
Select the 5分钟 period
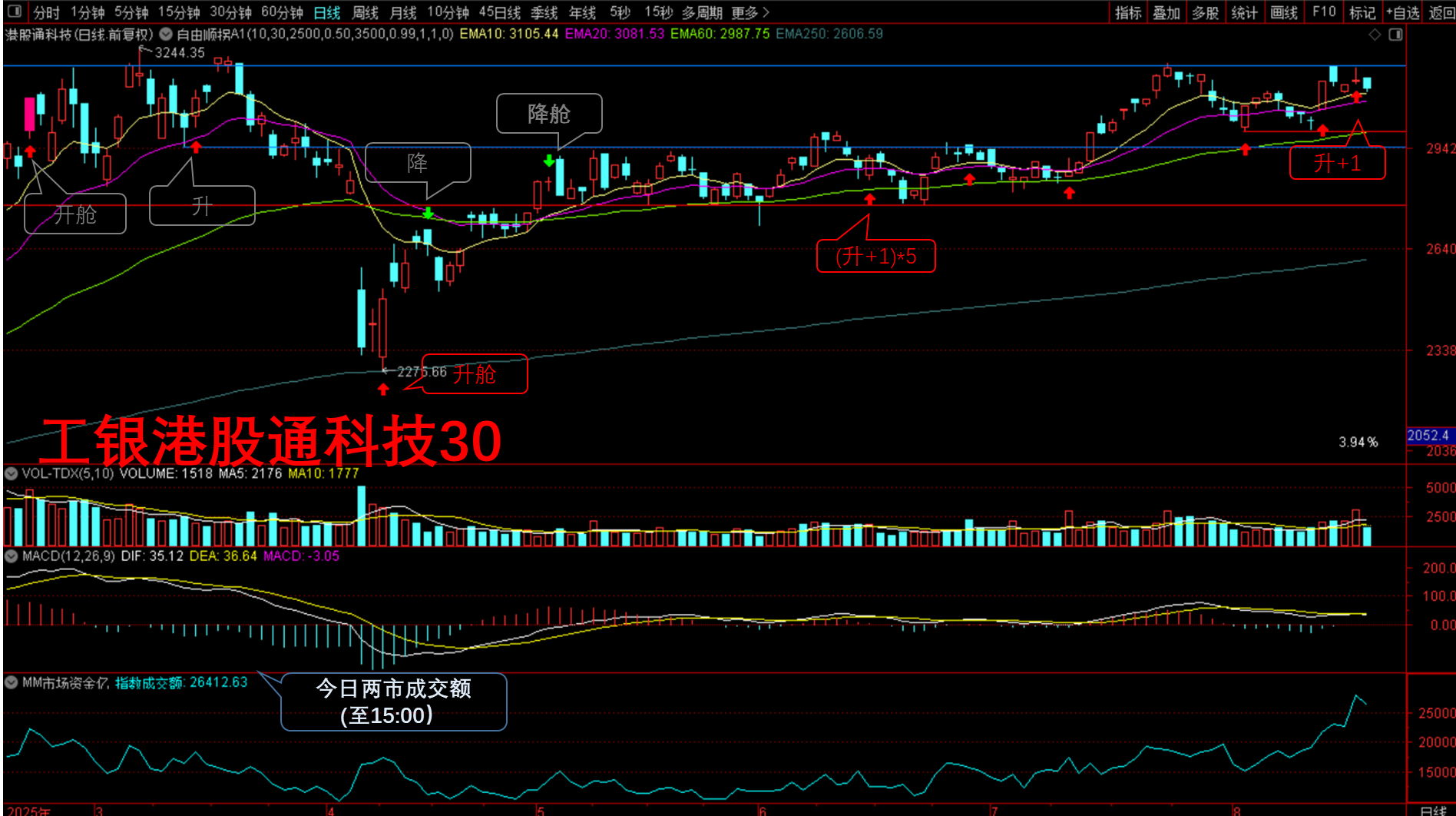(x=131, y=12)
